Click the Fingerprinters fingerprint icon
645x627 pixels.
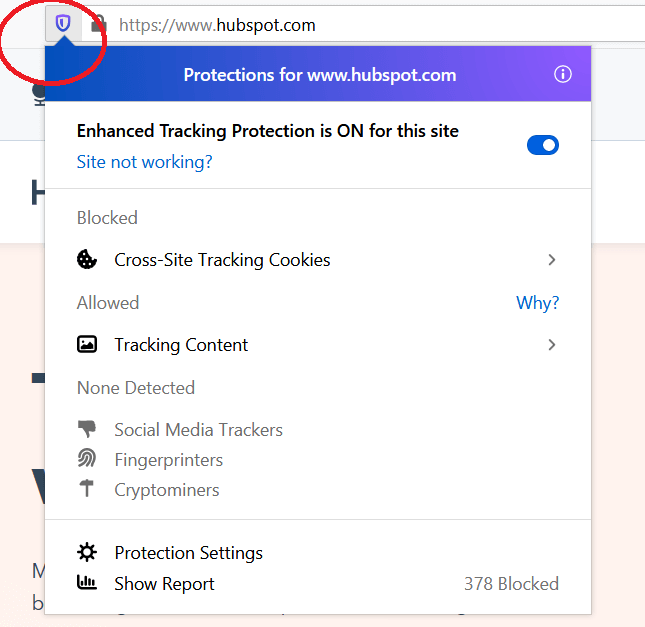tap(87, 460)
